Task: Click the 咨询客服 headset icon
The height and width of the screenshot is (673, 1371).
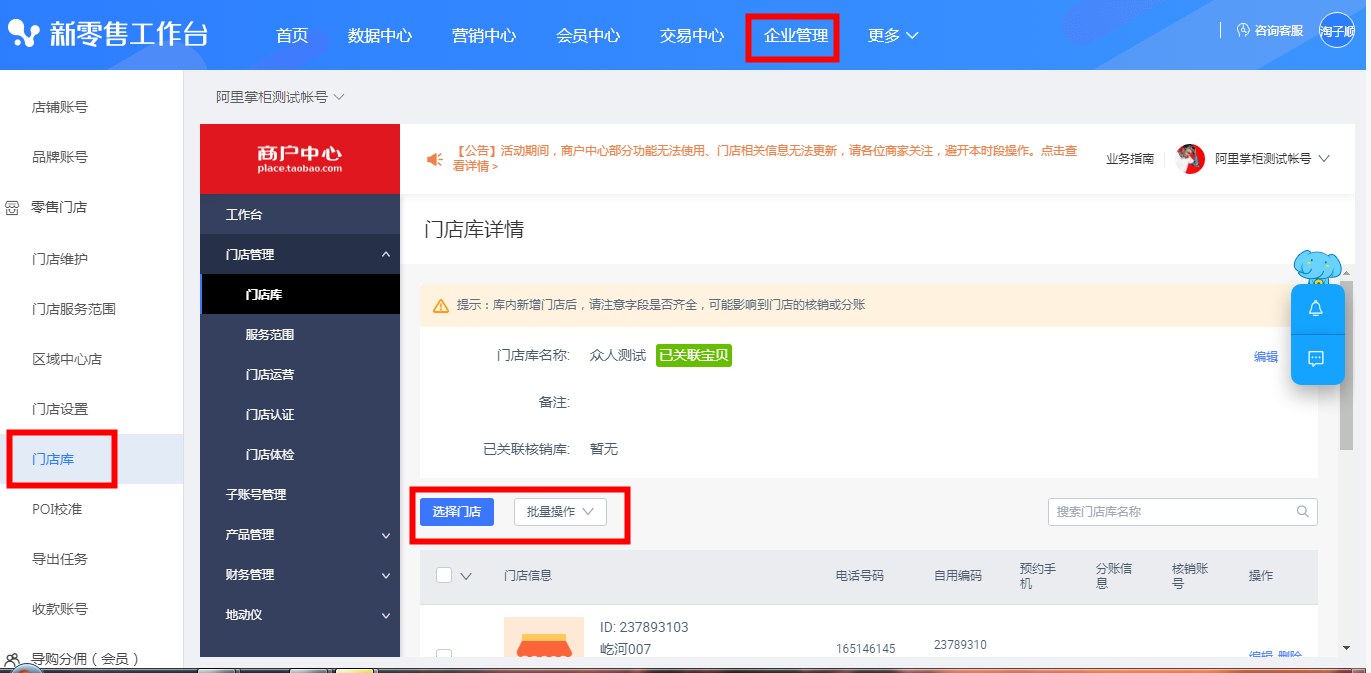Action: click(x=1244, y=31)
